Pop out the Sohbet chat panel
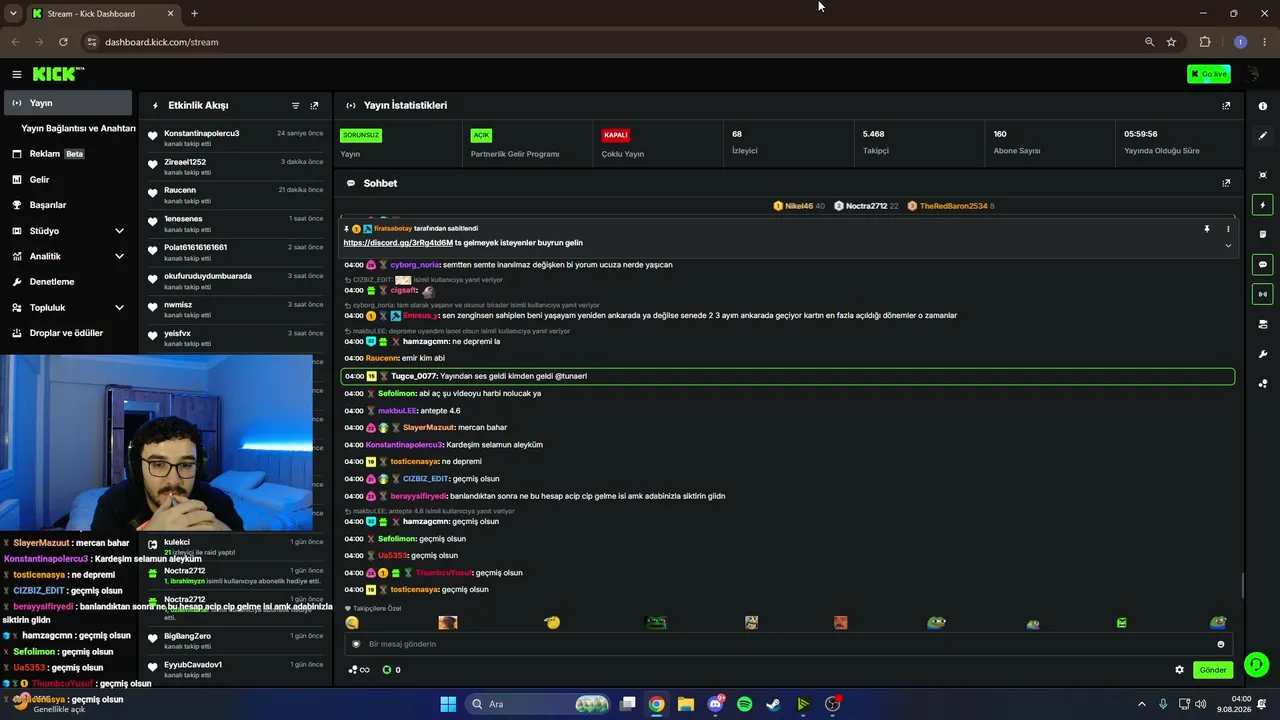 point(1226,183)
